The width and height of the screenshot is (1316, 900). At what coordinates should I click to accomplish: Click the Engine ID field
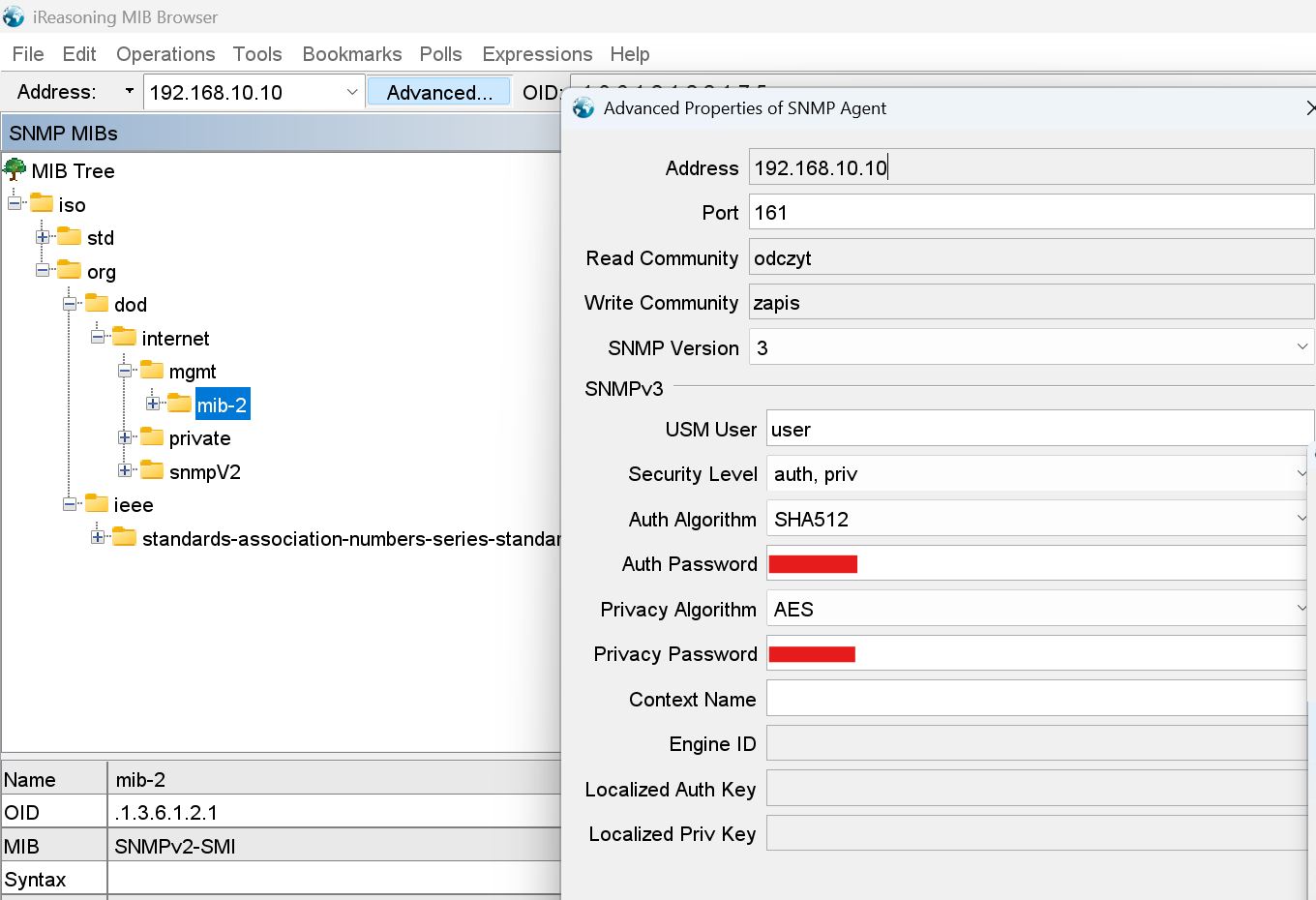[x=1036, y=743]
